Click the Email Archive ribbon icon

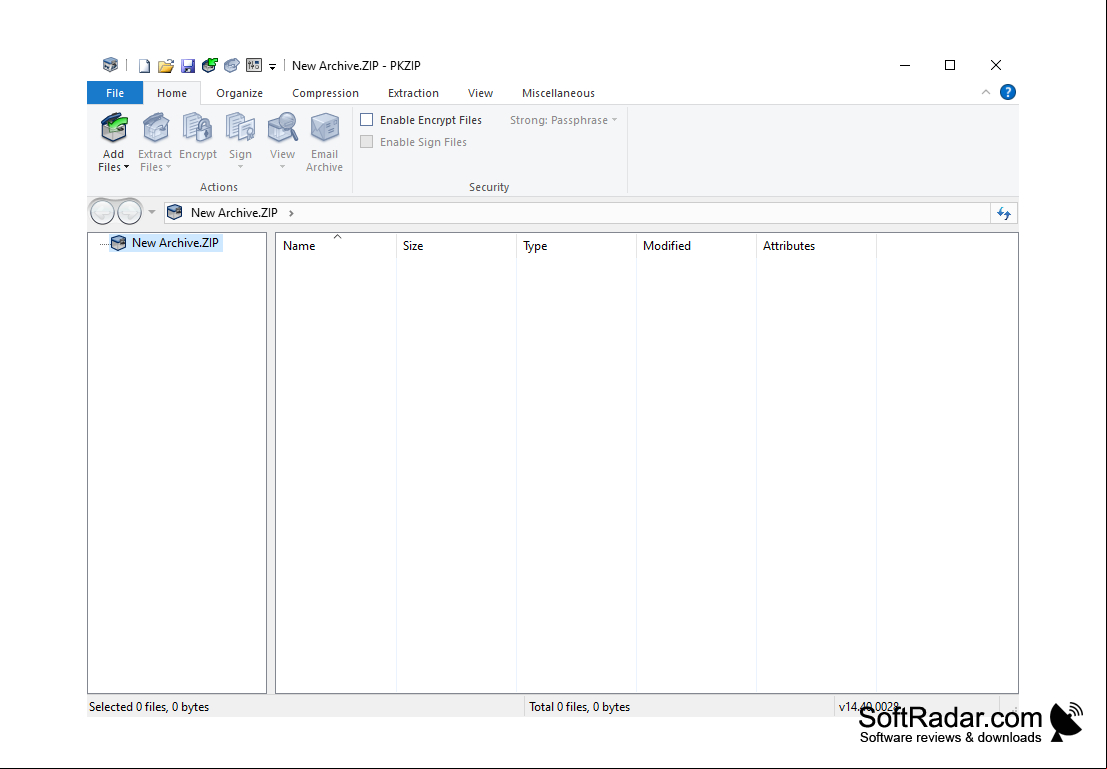325,128
